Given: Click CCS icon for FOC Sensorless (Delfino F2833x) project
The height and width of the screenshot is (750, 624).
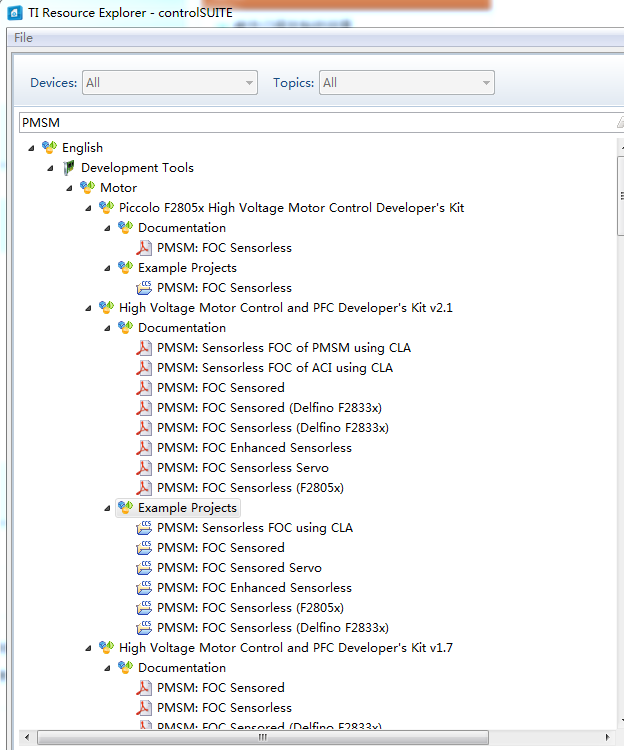Looking at the screenshot, I should [x=144, y=628].
